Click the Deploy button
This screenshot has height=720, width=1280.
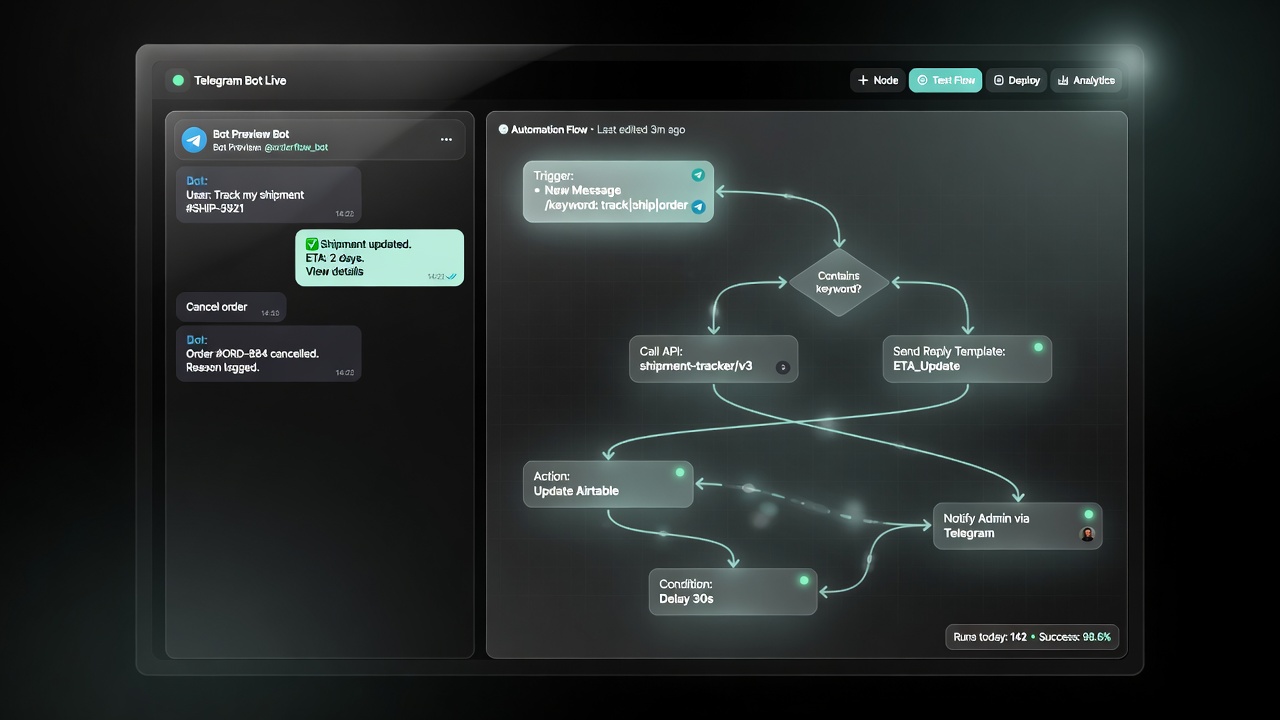1016,80
